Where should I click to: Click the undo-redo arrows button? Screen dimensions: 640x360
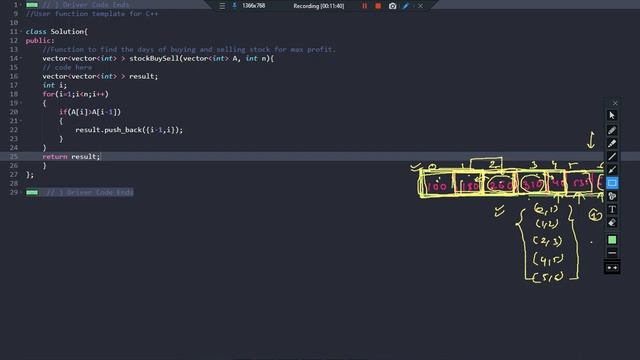[x=612, y=268]
